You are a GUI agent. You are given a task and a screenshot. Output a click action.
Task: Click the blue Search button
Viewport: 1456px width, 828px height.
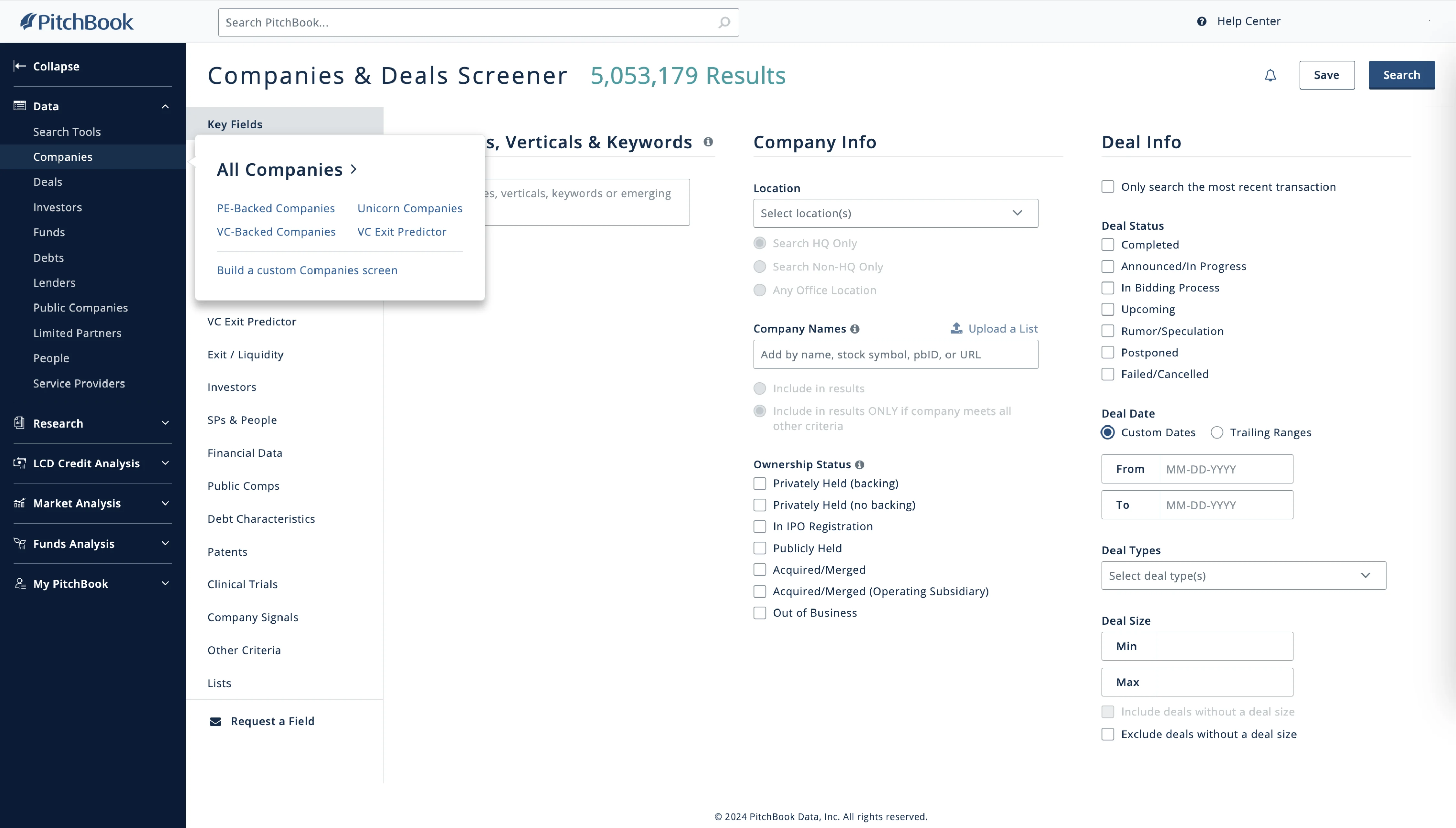click(1401, 75)
